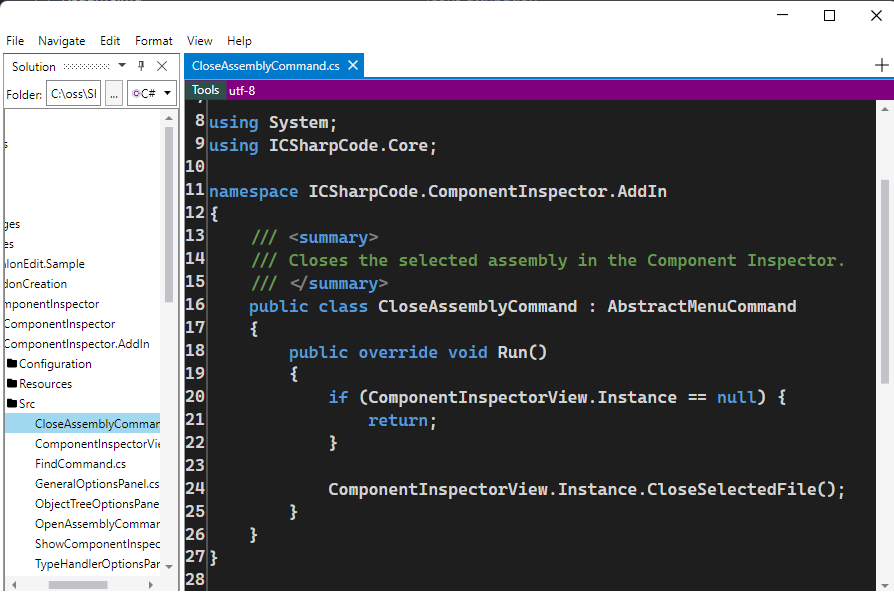The height and width of the screenshot is (600, 894).
Task: Minimize the application window
Action: pyautogui.click(x=783, y=15)
